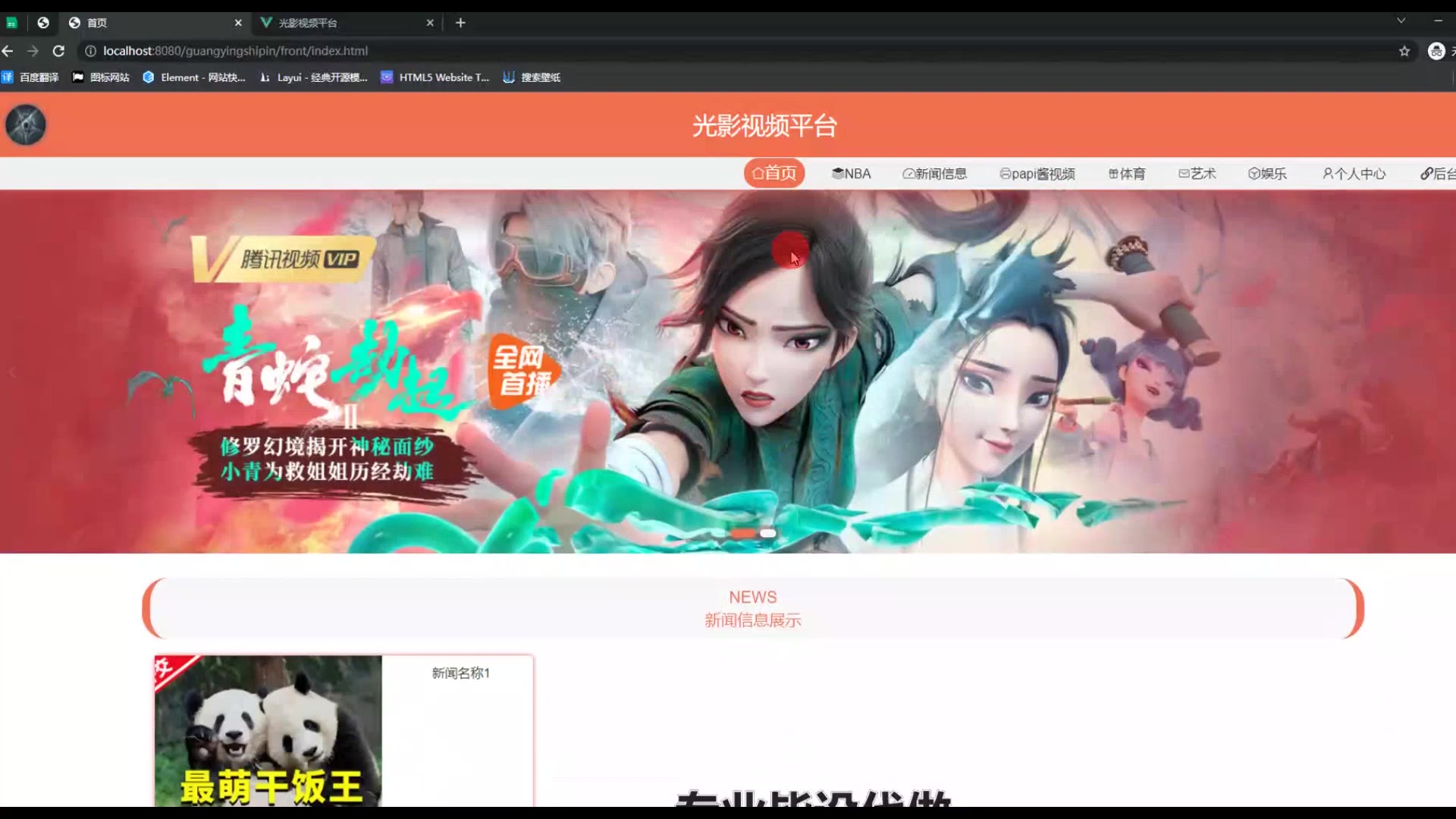Open the papi酱视频 nav item
1456x819 pixels.
coord(1037,174)
